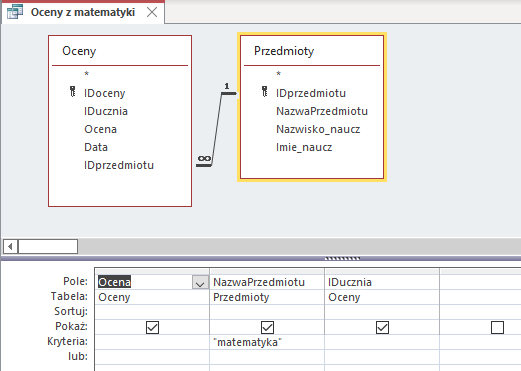Select NazwaPrzedmiotu column via its top selector bar
The image size is (521, 371).
267,271
